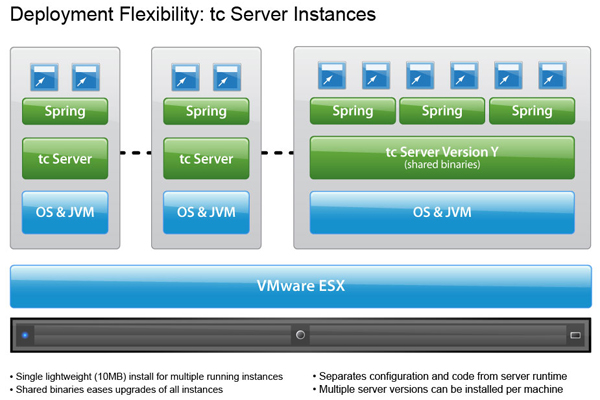Click the VMware ESX layer bar
This screenshot has height=400, width=600.
click(x=301, y=286)
